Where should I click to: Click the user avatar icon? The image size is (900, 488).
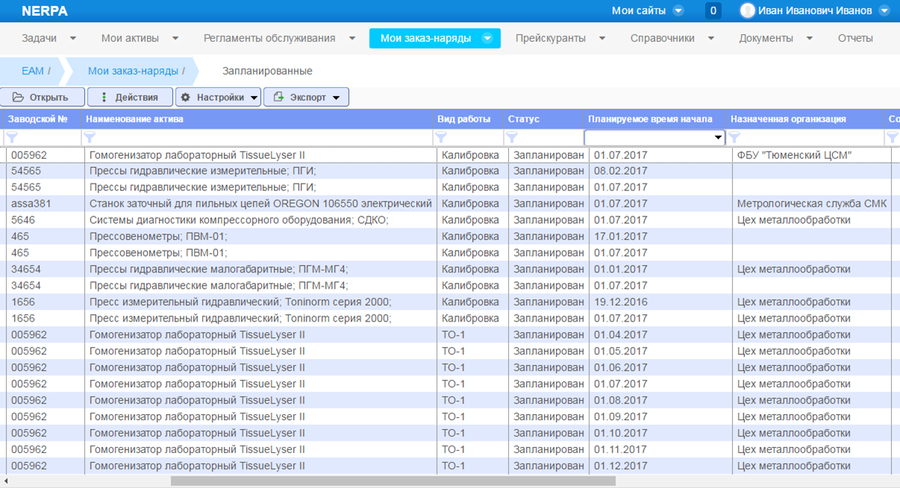(x=746, y=10)
